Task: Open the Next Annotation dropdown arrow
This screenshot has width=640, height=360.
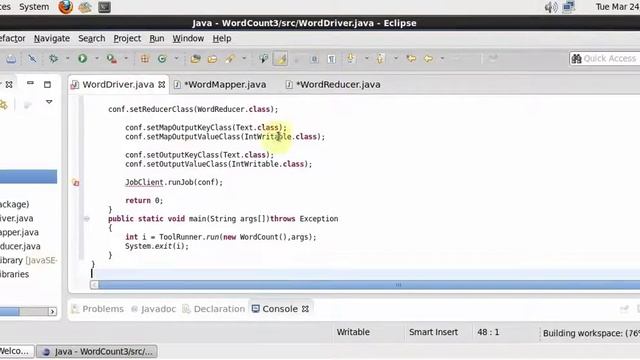Action: pos(366,58)
